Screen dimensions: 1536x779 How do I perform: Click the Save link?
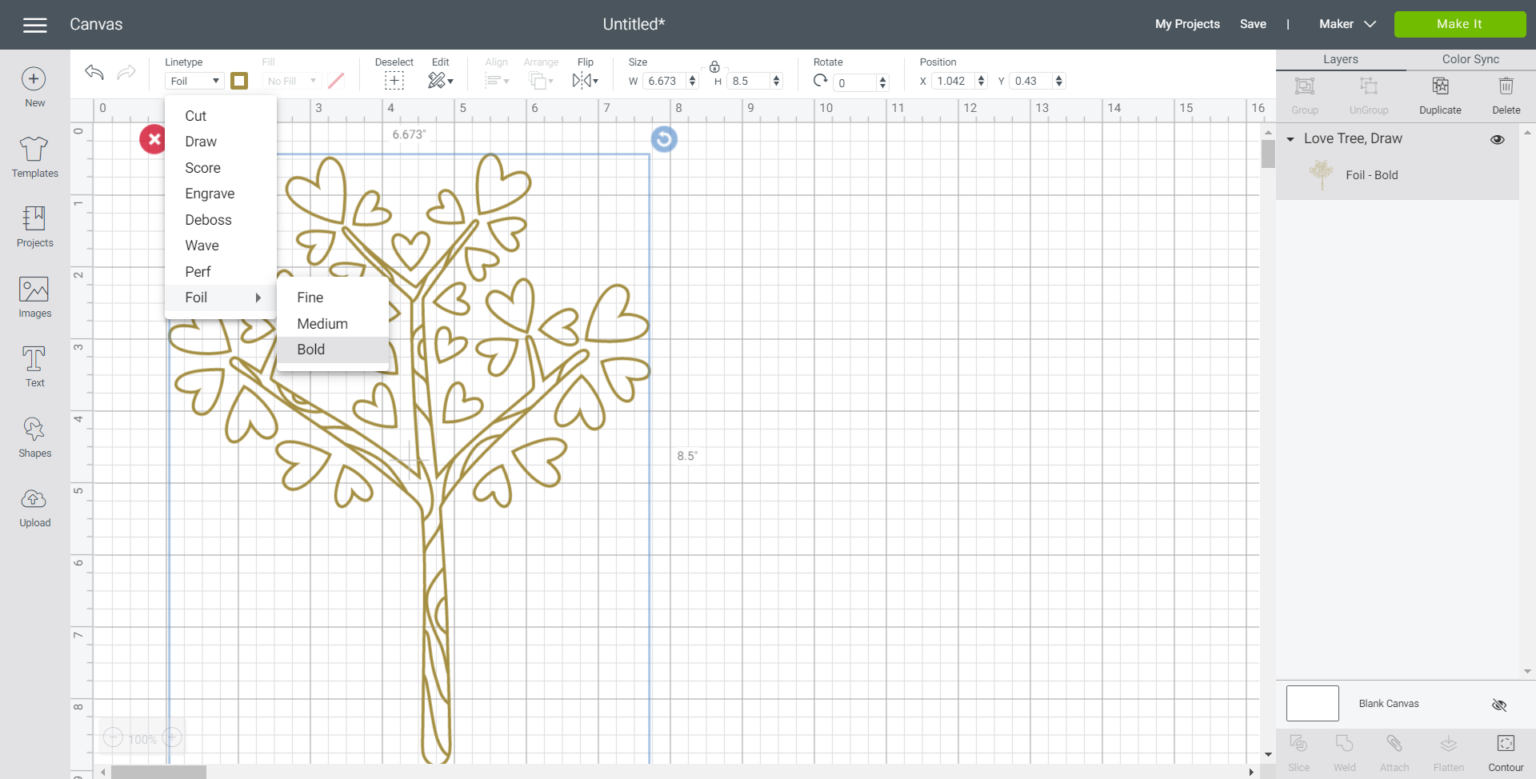(x=1253, y=23)
